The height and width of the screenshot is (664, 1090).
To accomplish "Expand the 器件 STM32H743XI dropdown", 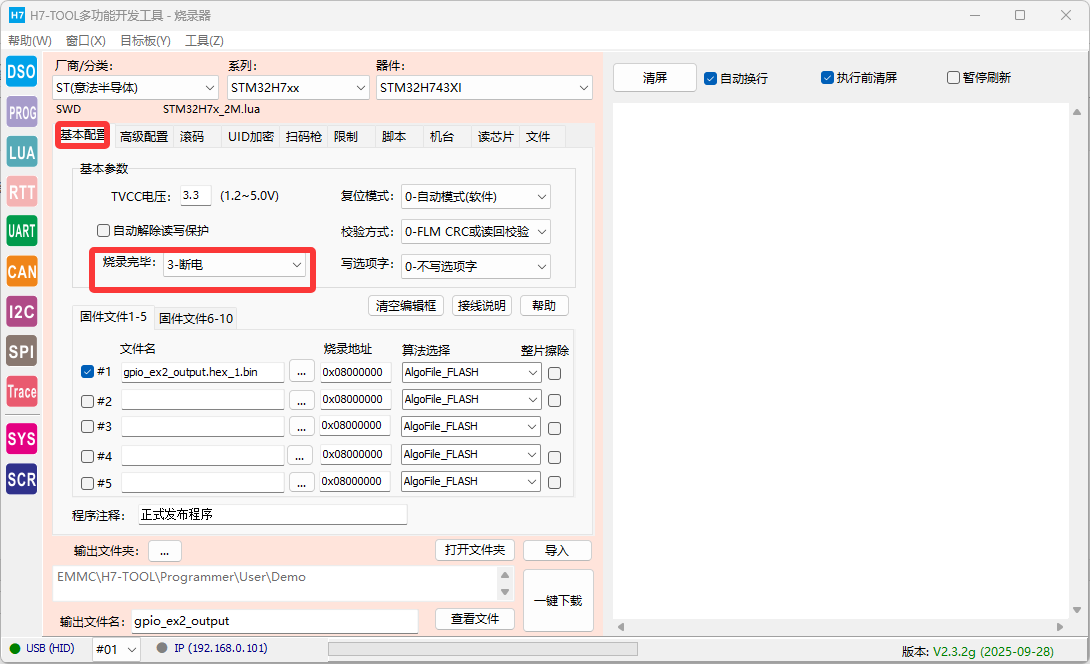I will click(x=484, y=88).
